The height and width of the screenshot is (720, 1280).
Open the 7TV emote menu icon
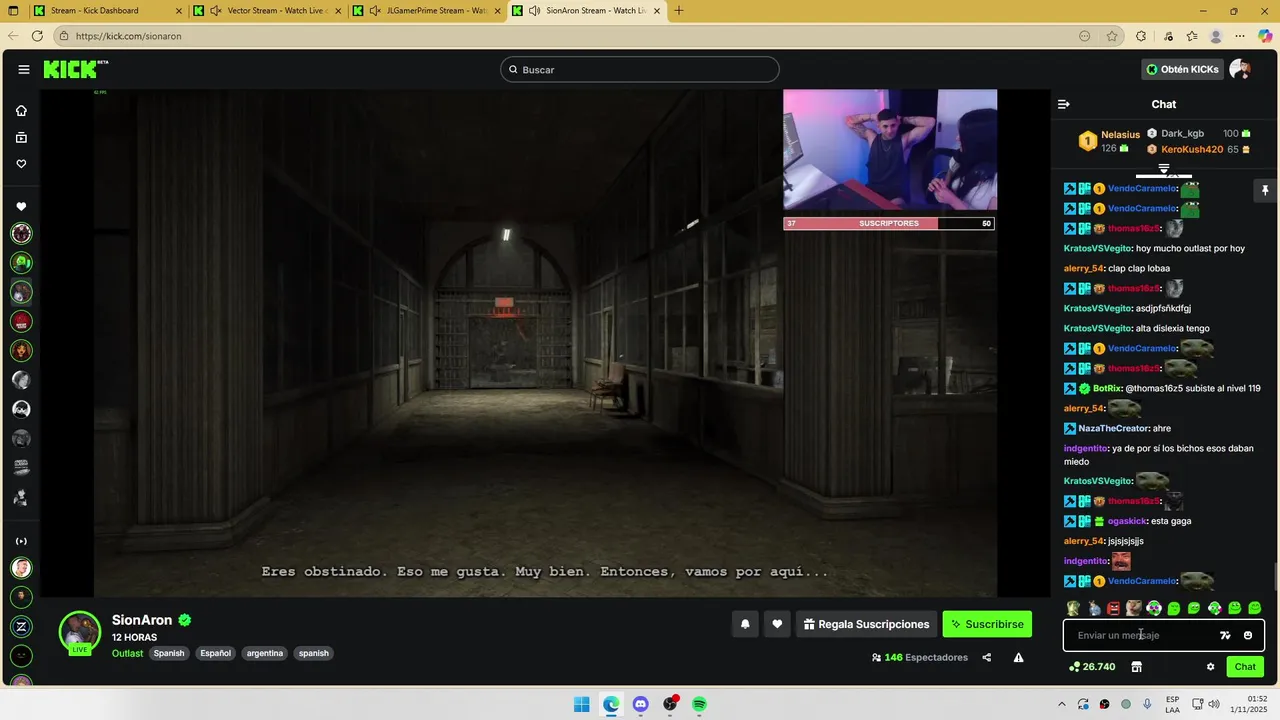pos(1225,635)
